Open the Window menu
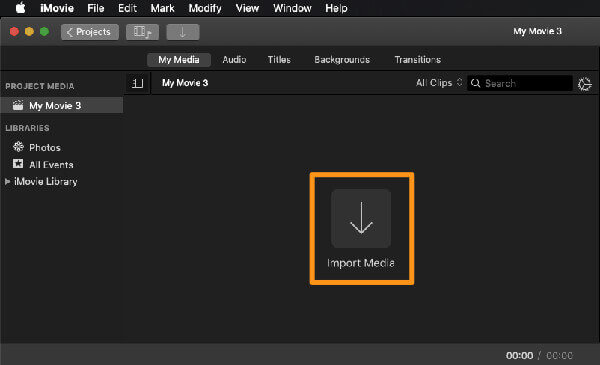600x365 pixels. coord(292,8)
